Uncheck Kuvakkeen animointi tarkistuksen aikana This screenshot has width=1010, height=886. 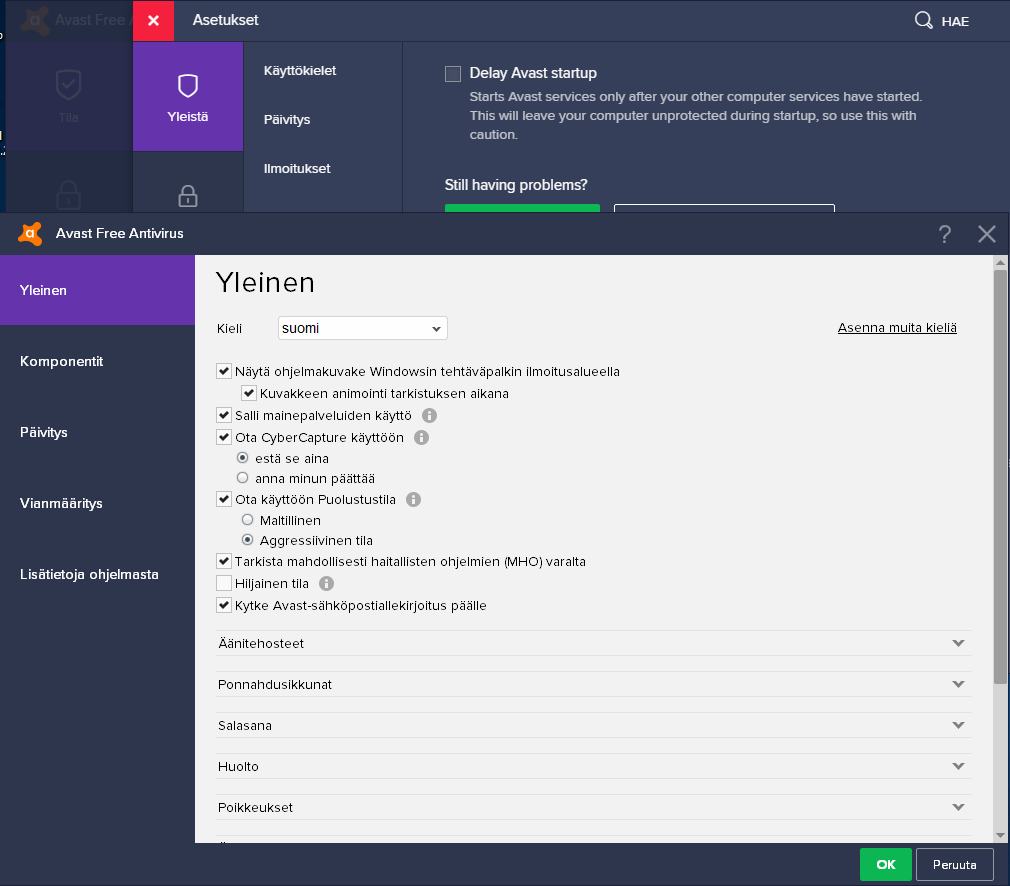[x=249, y=393]
